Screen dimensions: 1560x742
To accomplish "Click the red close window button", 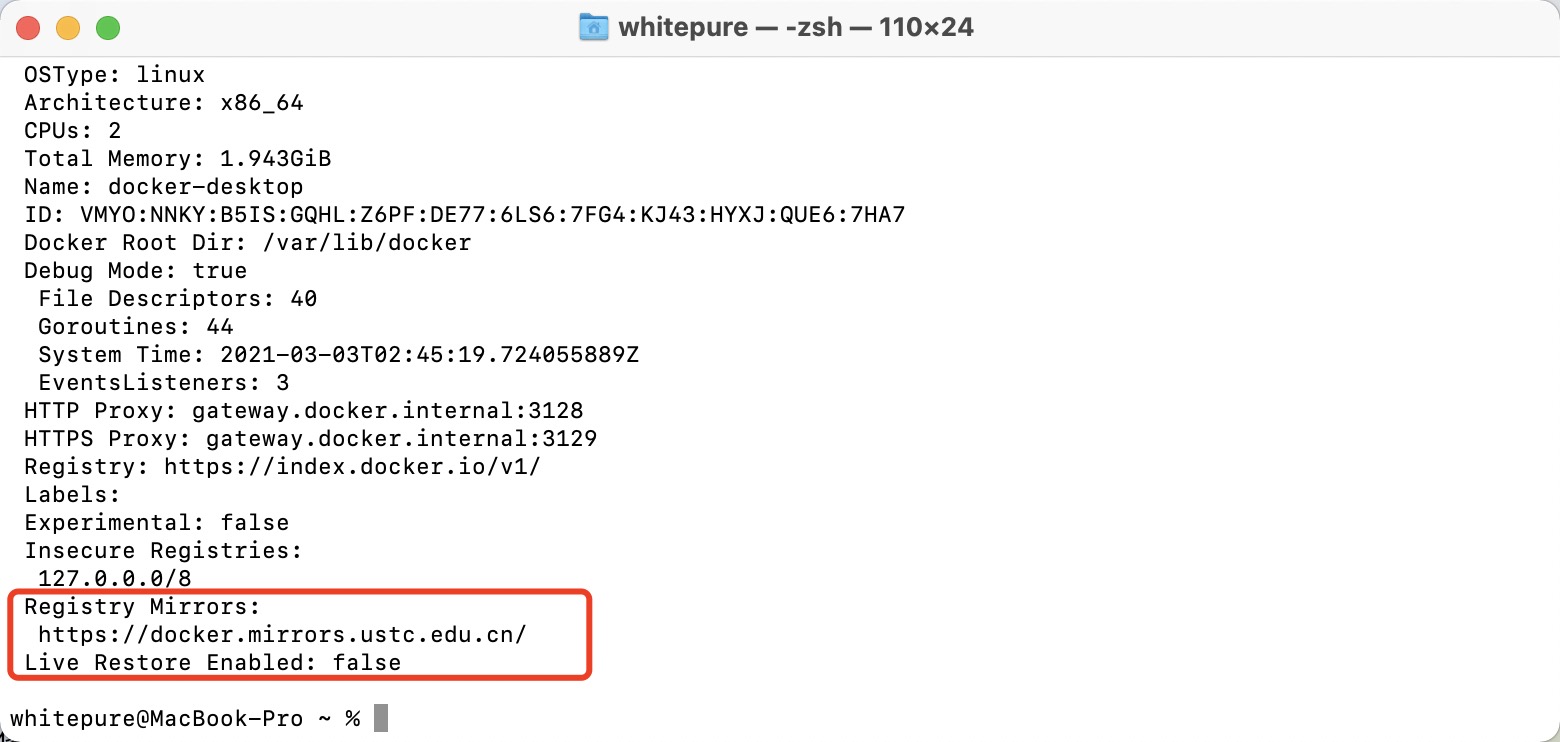I will click(28, 27).
